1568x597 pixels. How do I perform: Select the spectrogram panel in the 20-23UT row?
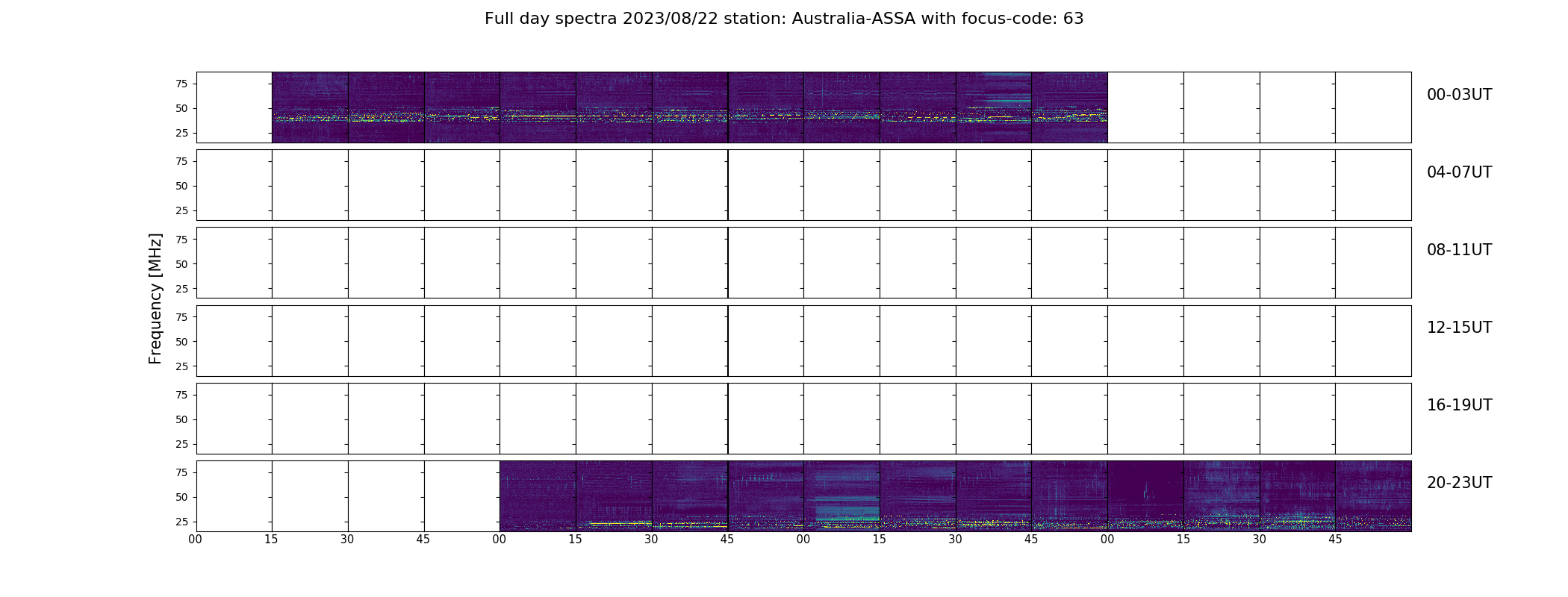[803, 496]
